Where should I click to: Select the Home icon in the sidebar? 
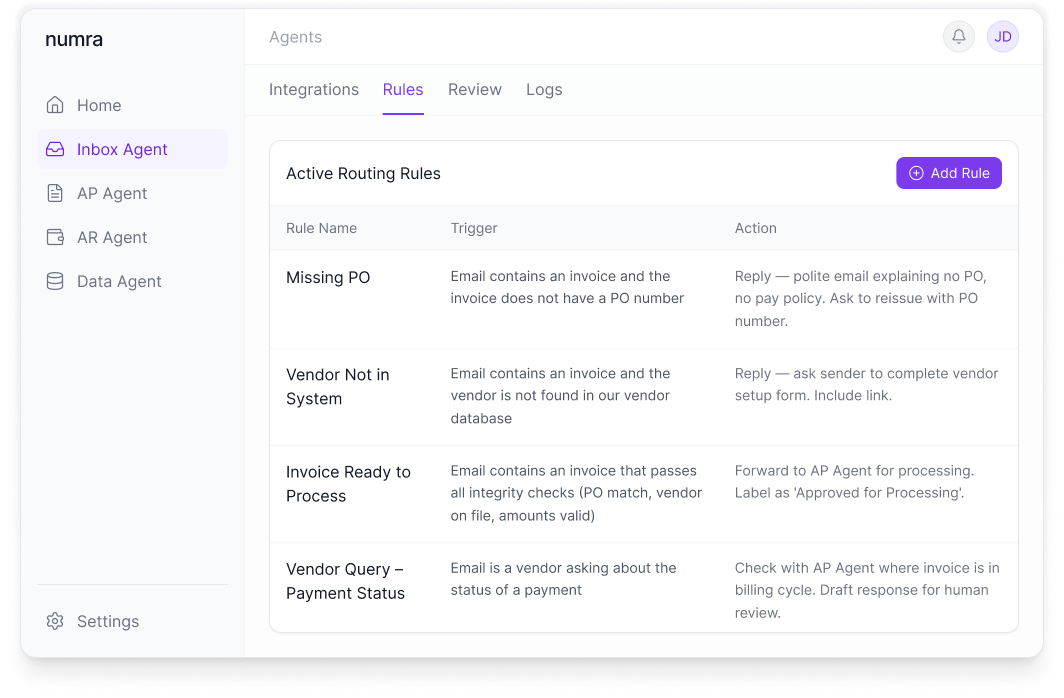click(x=57, y=104)
